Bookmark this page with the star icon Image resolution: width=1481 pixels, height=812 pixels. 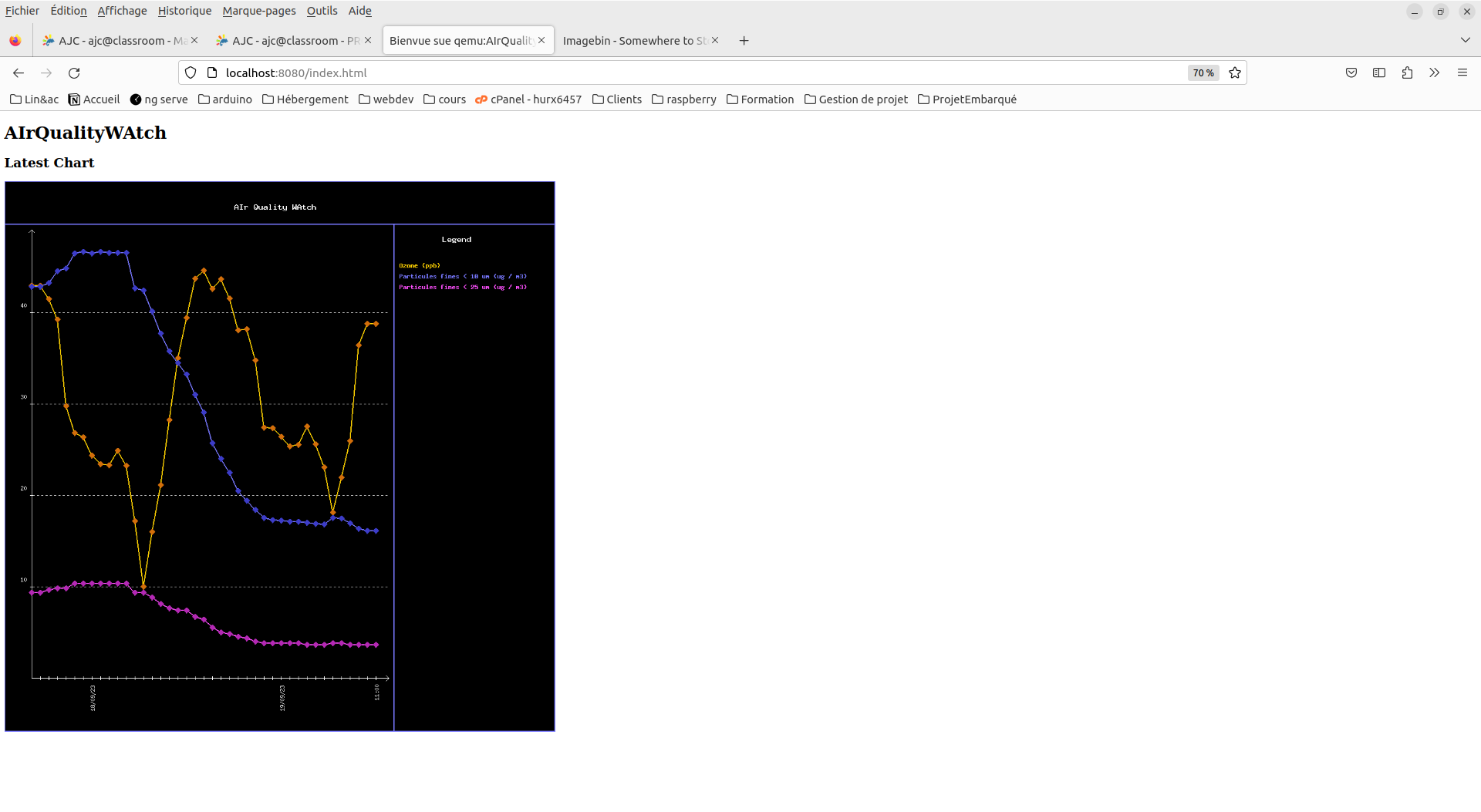point(1235,73)
